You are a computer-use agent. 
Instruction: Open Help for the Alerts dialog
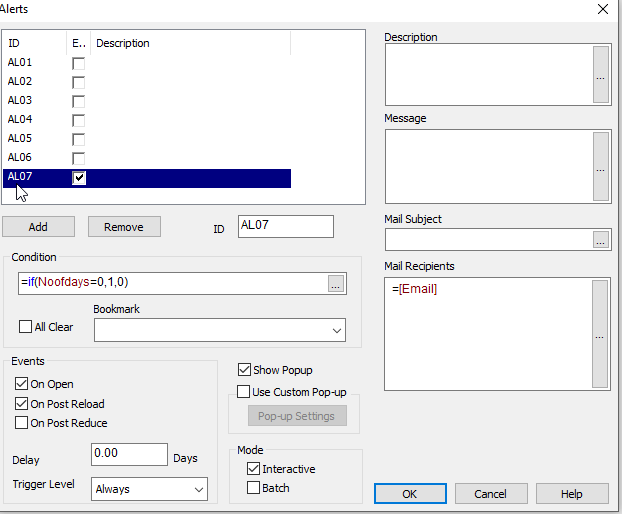(x=572, y=494)
